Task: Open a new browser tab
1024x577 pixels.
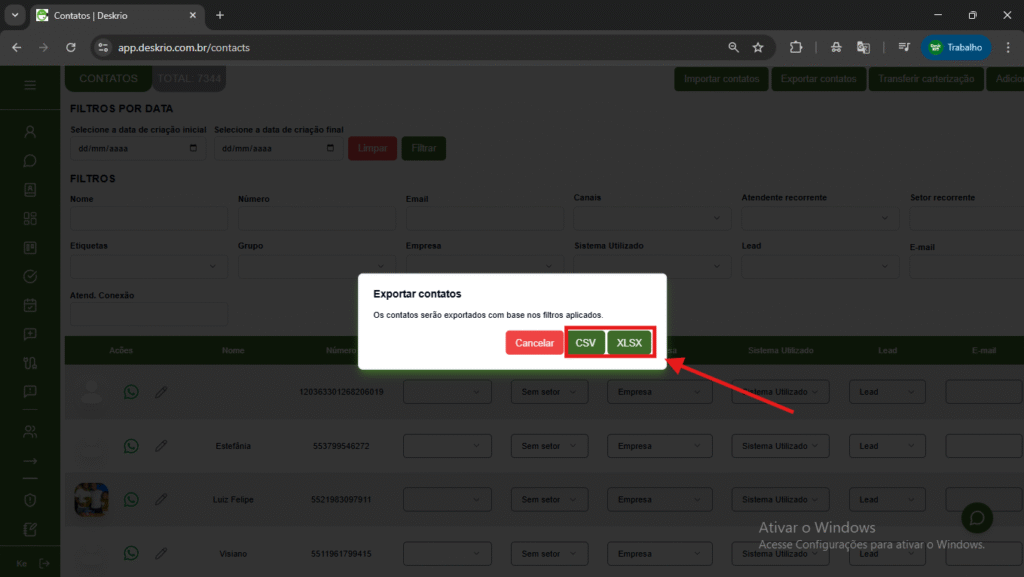Action: [x=220, y=15]
